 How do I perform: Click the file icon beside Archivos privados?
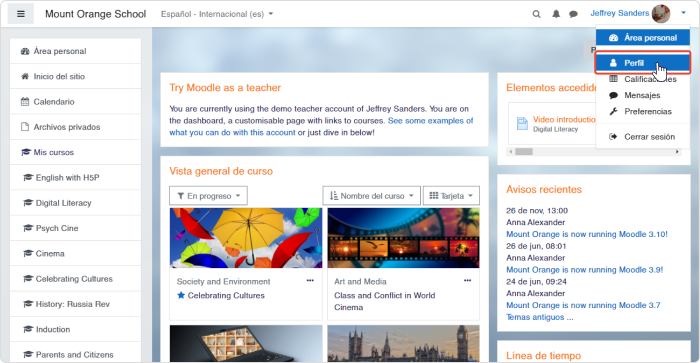click(x=25, y=127)
